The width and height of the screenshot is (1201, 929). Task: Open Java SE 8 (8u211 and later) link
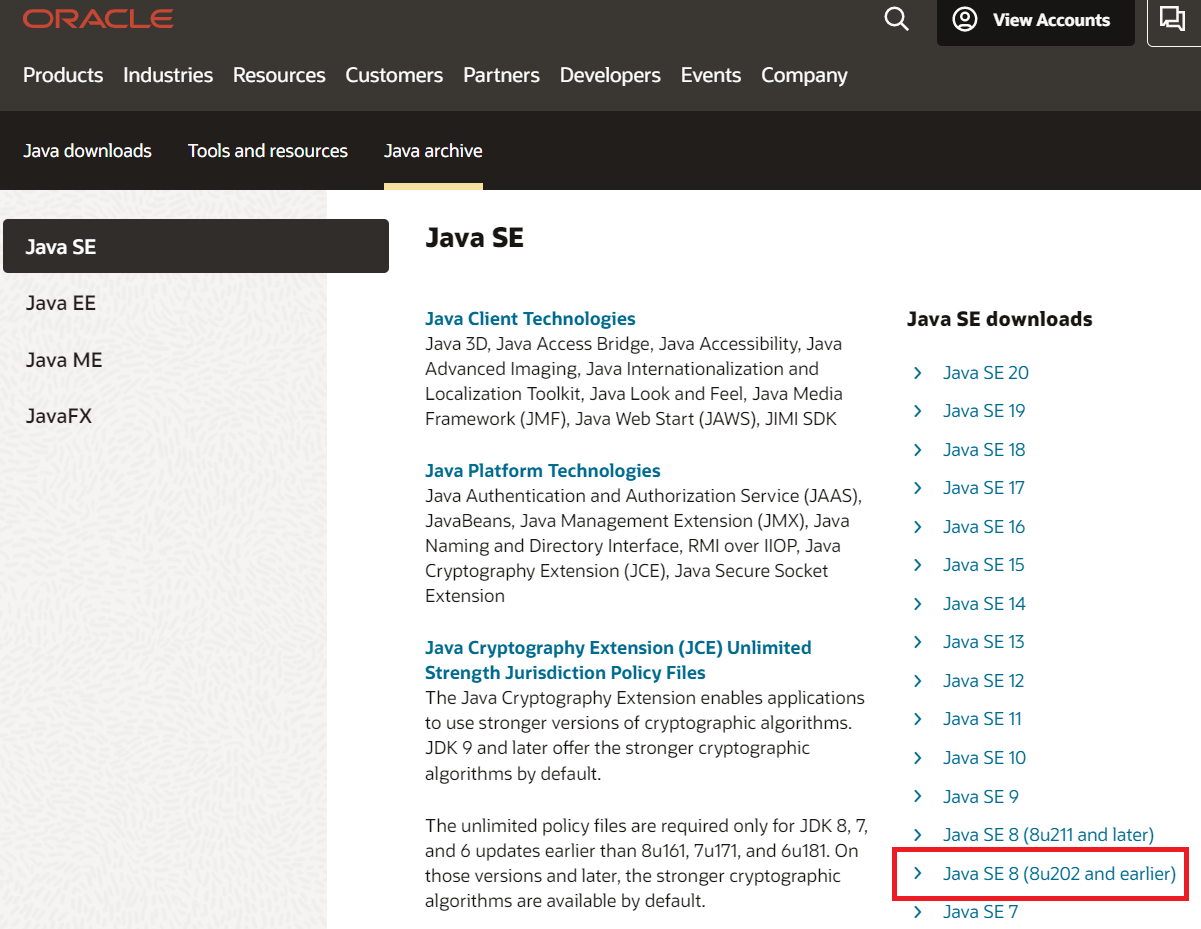[1048, 835]
